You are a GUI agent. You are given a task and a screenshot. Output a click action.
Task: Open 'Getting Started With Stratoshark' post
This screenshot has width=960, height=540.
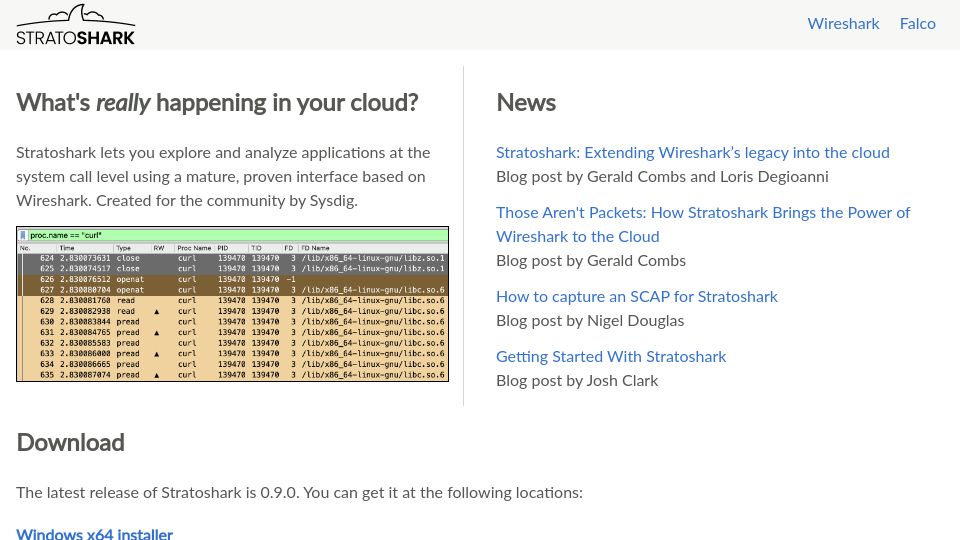[x=611, y=356]
